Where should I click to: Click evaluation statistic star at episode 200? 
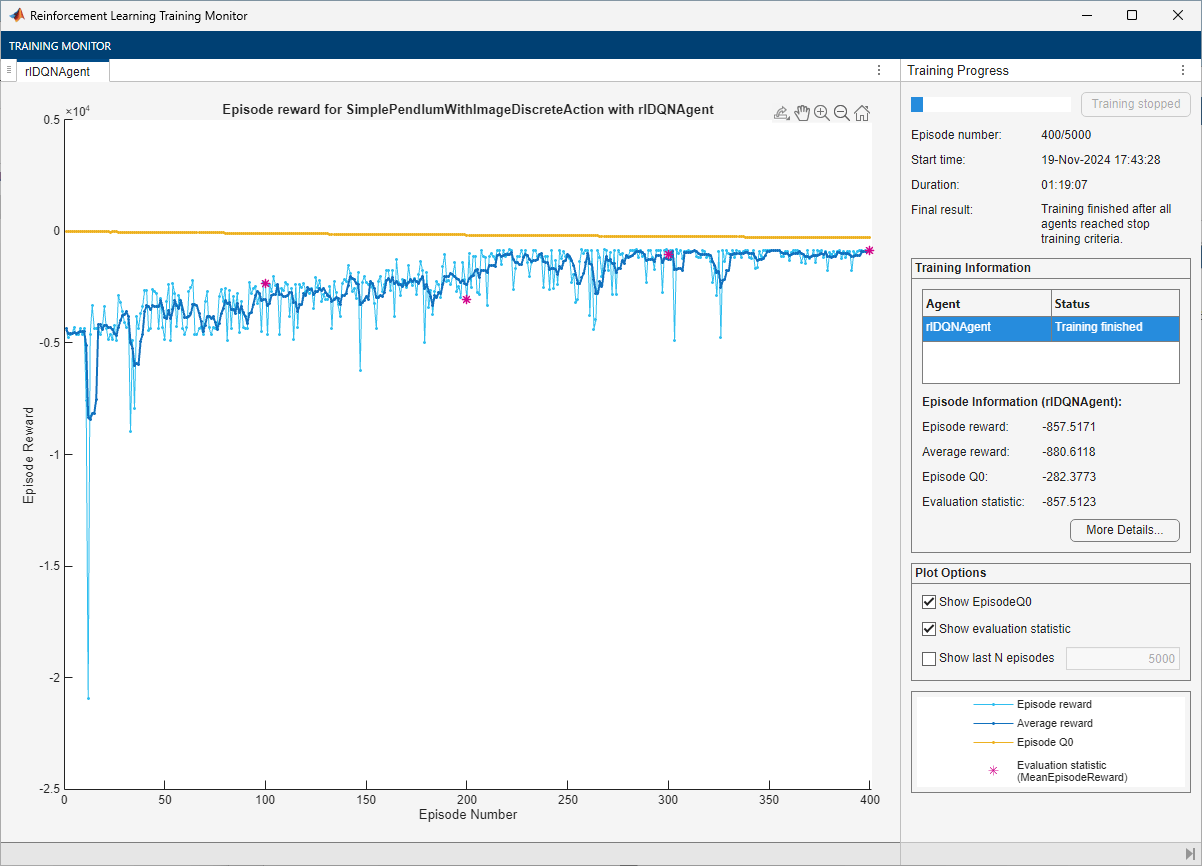pos(466,299)
